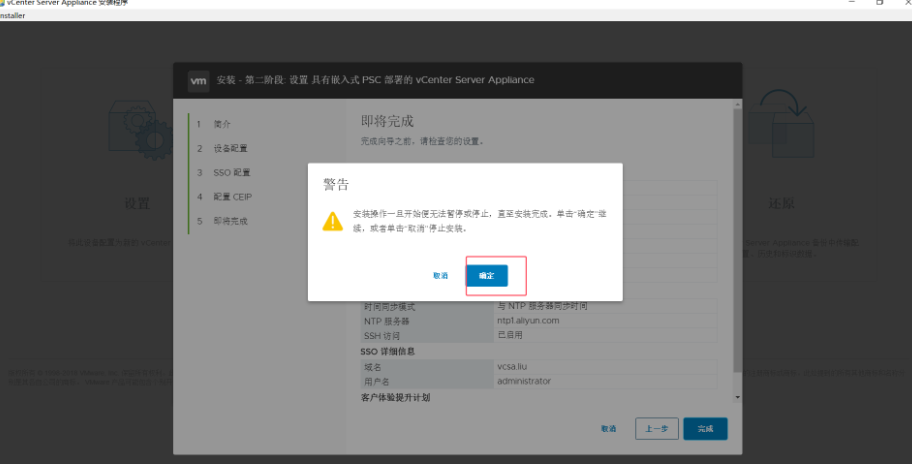Select step 4 配置 CEIP in sidebar

pyautogui.click(x=225, y=197)
